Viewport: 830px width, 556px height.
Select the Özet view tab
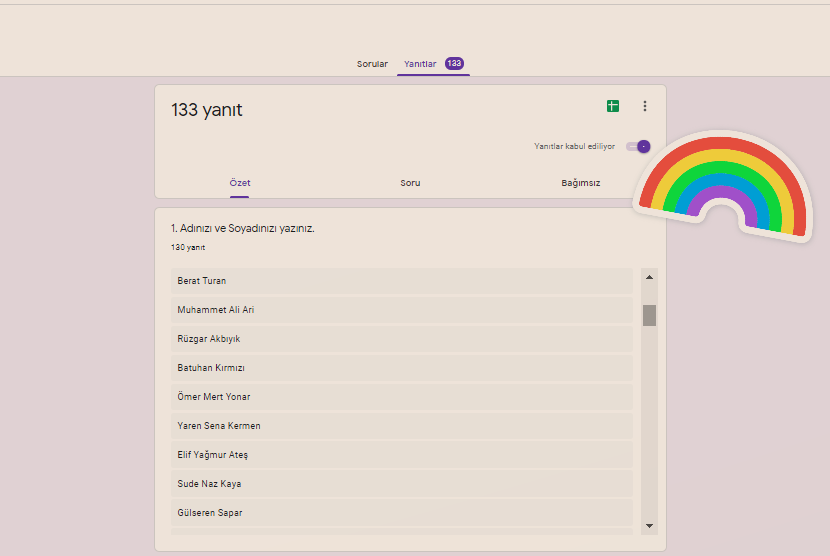[x=240, y=183]
